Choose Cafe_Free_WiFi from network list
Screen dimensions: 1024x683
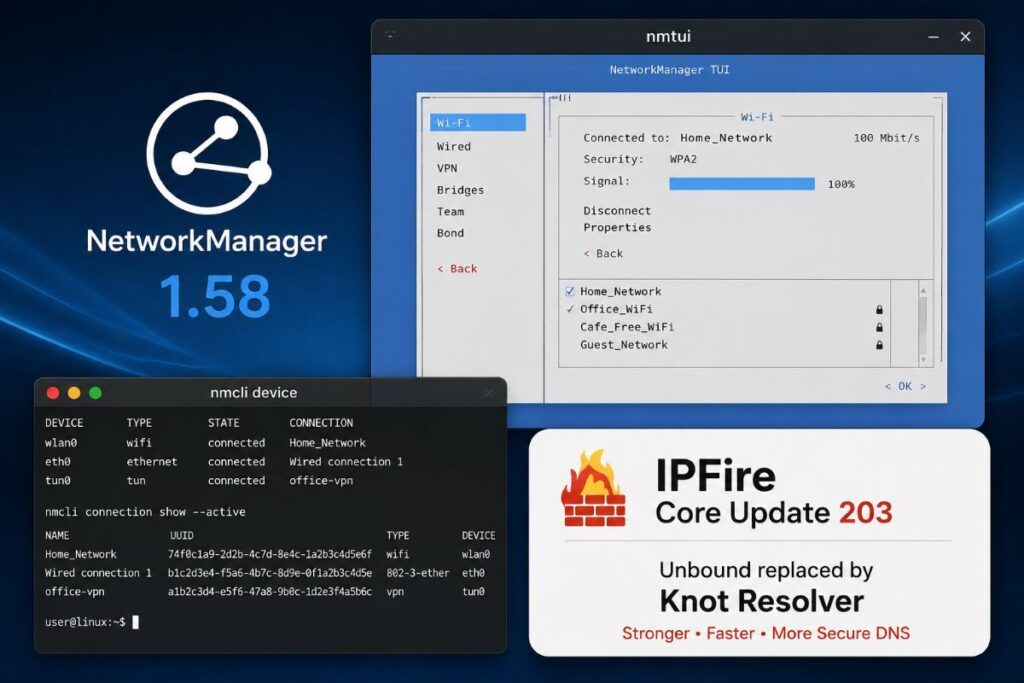[627, 326]
